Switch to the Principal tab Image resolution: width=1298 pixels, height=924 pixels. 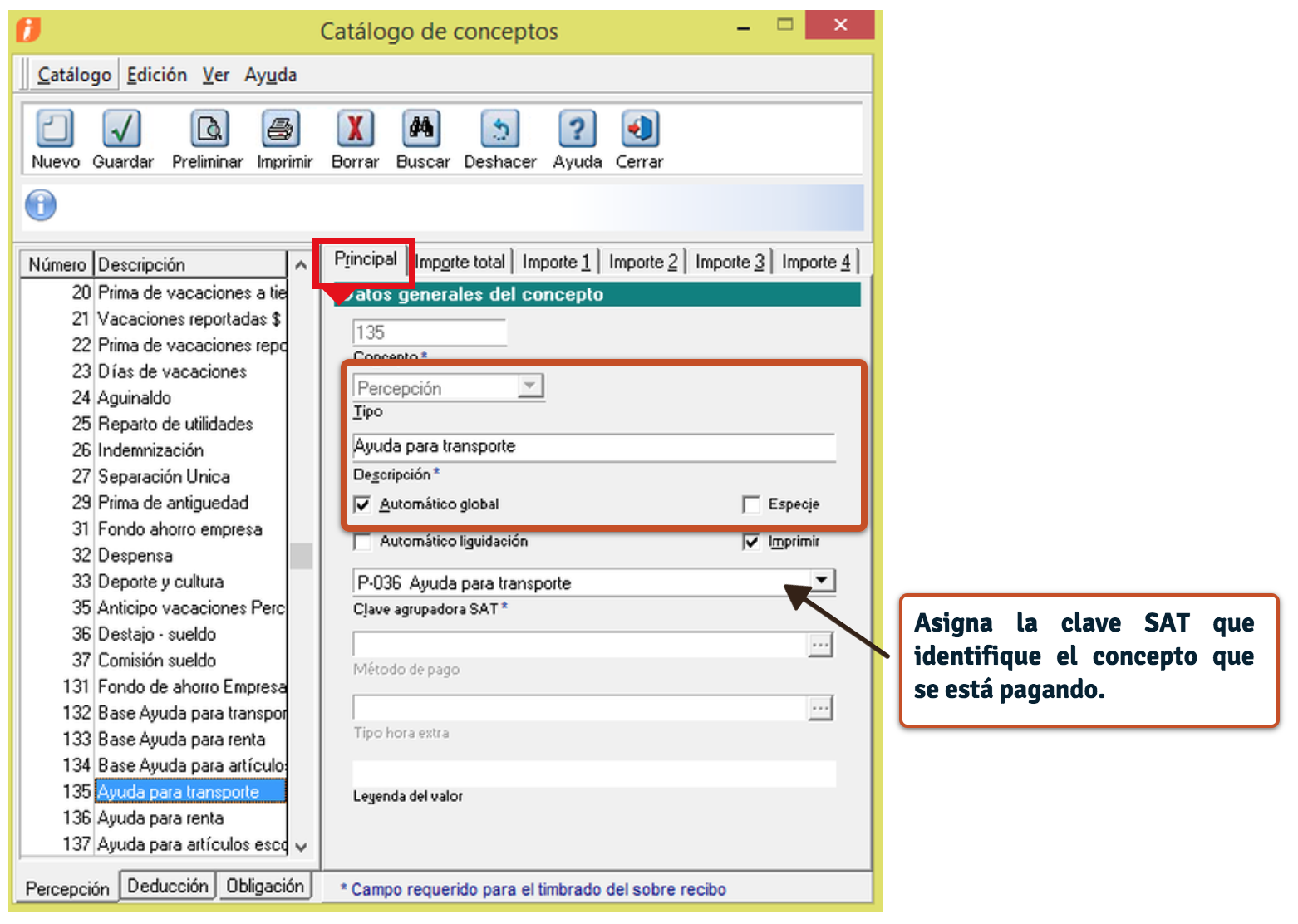pyautogui.click(x=366, y=259)
